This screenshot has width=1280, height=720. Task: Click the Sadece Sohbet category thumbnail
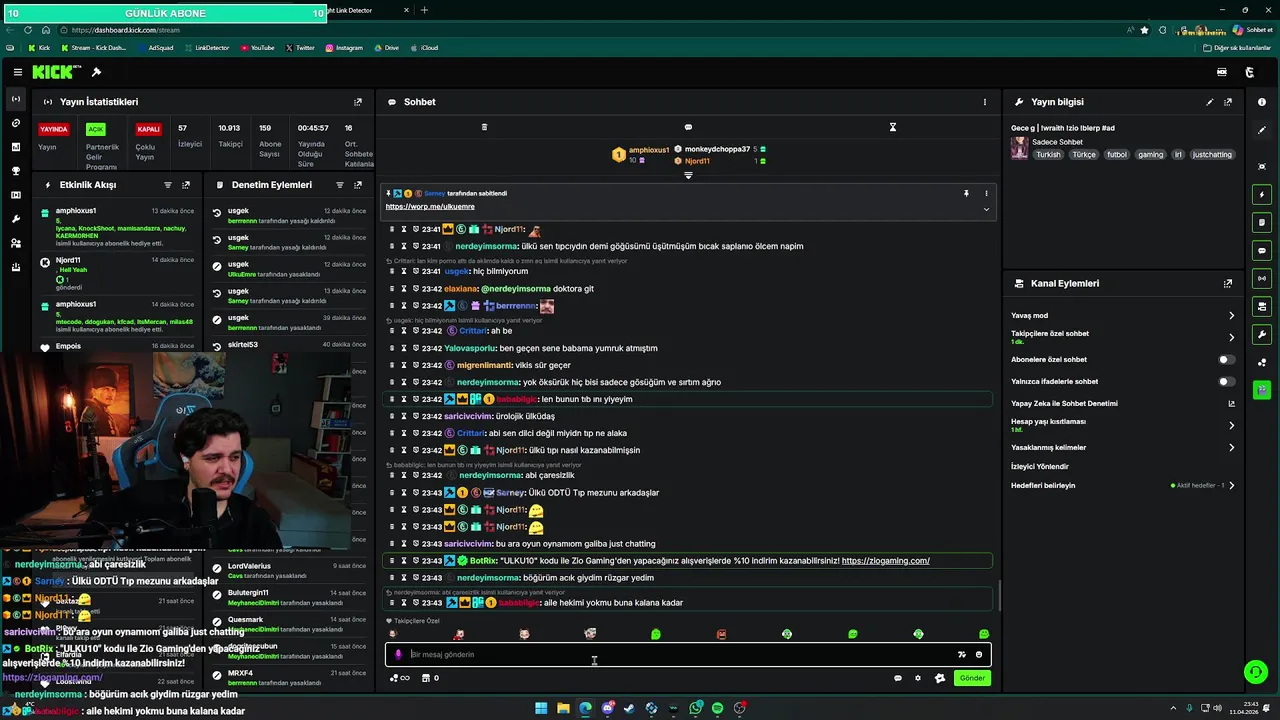[x=1019, y=148]
